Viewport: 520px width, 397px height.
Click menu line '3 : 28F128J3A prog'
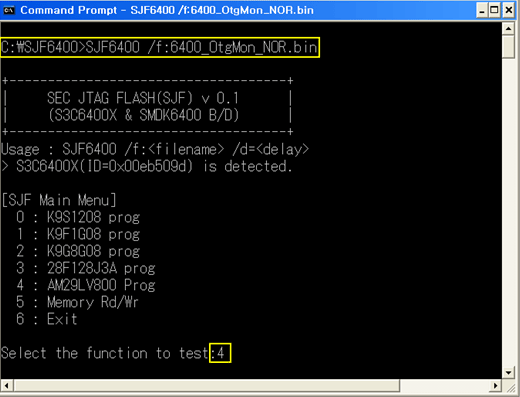click(86, 268)
